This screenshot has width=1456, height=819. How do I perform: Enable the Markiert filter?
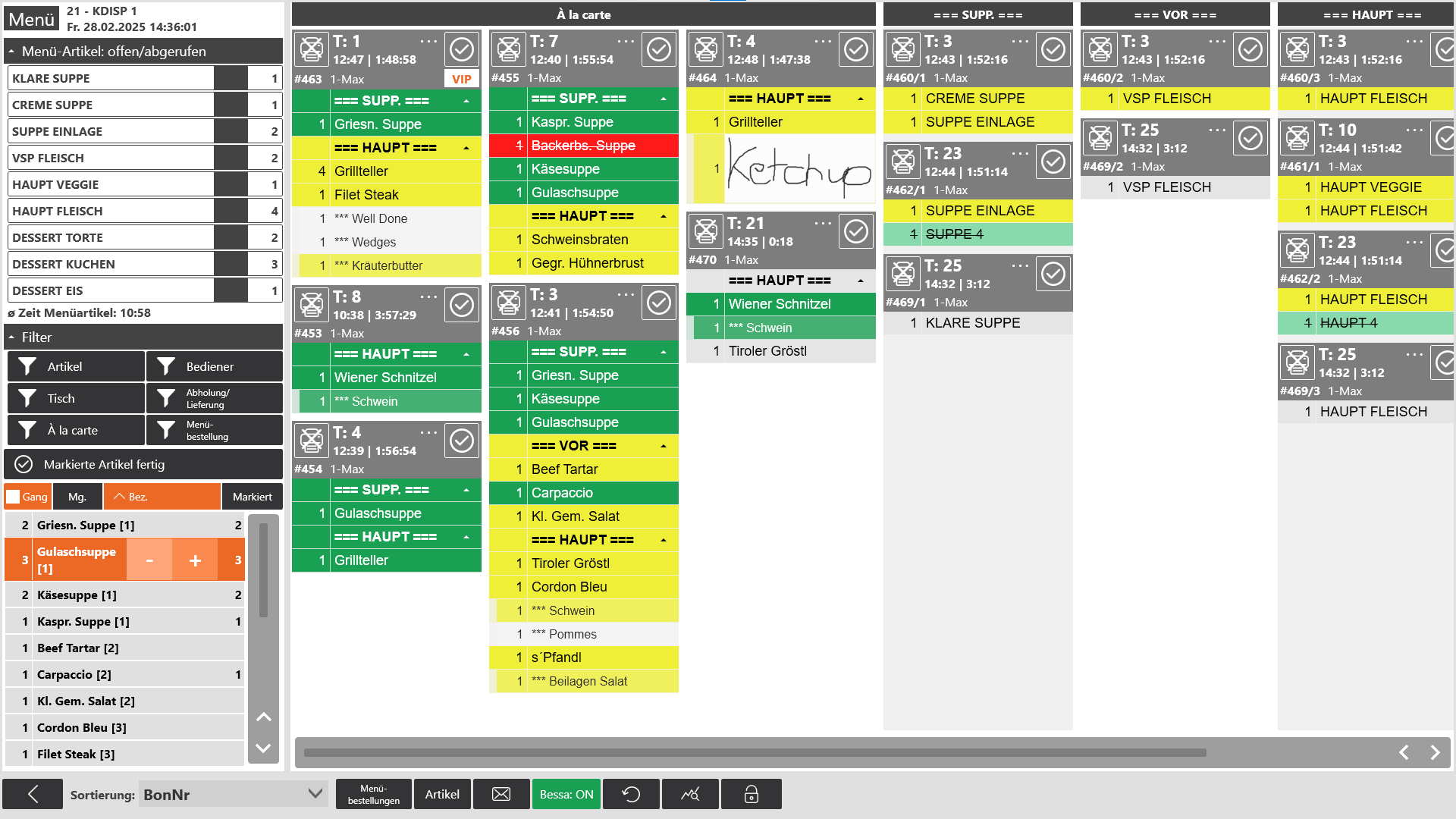click(x=253, y=497)
